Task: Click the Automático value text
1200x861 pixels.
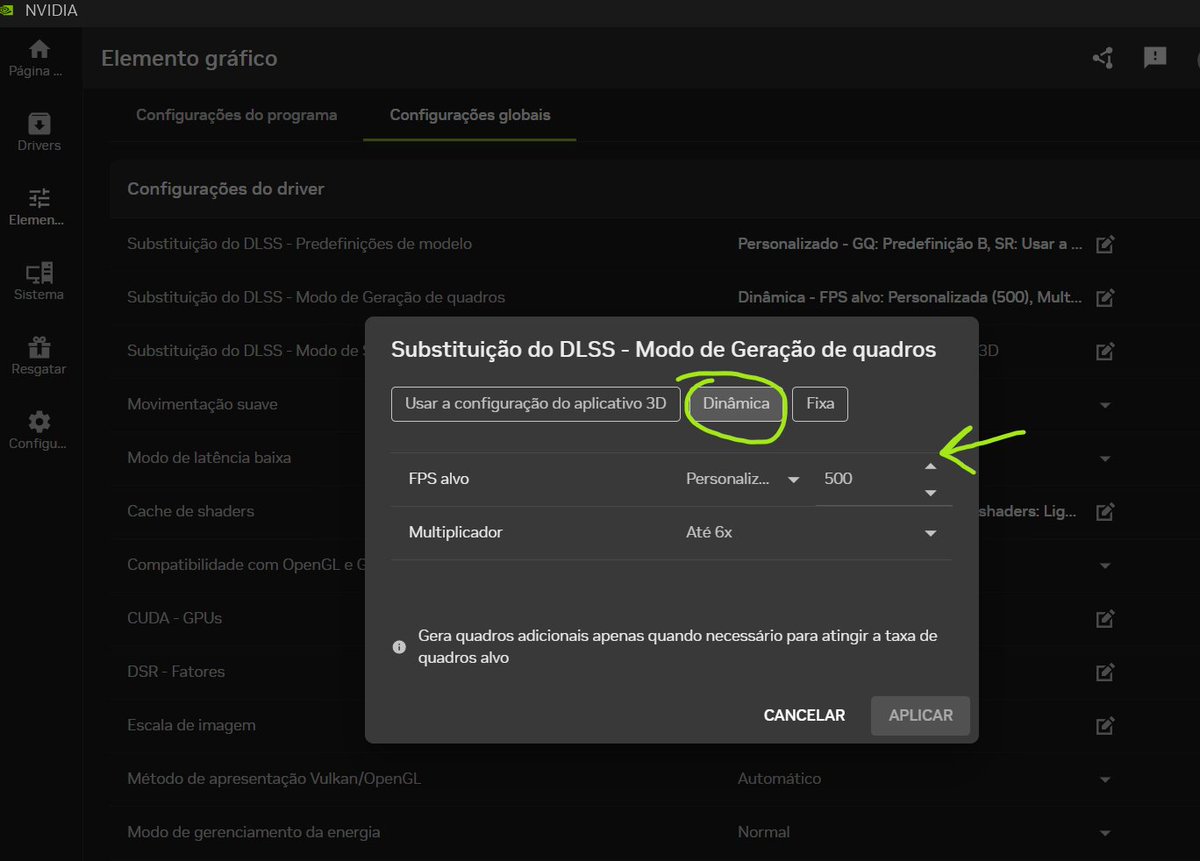Action: click(x=779, y=778)
